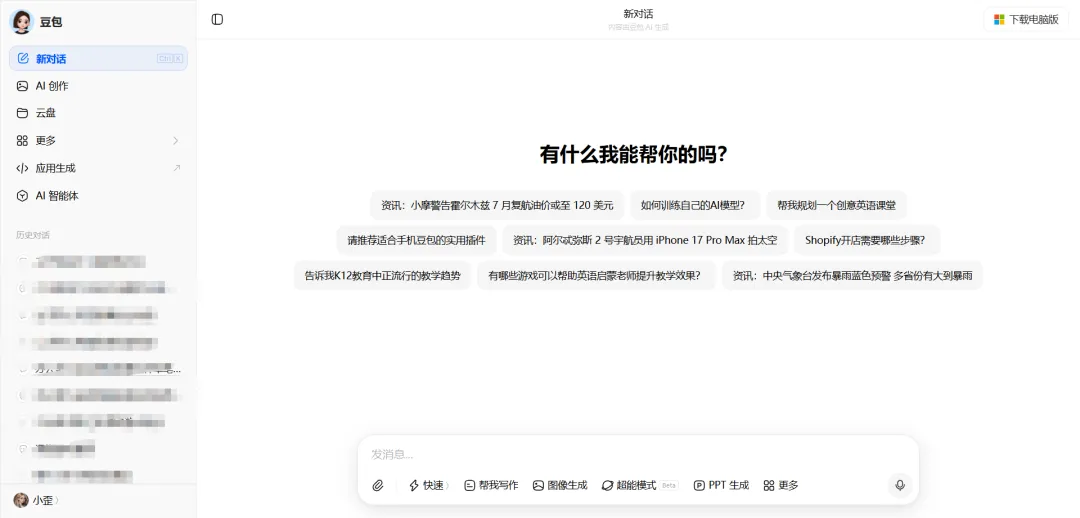Click the P icon of PPT 生成
Viewport: 1080px width, 518px height.
(x=699, y=486)
